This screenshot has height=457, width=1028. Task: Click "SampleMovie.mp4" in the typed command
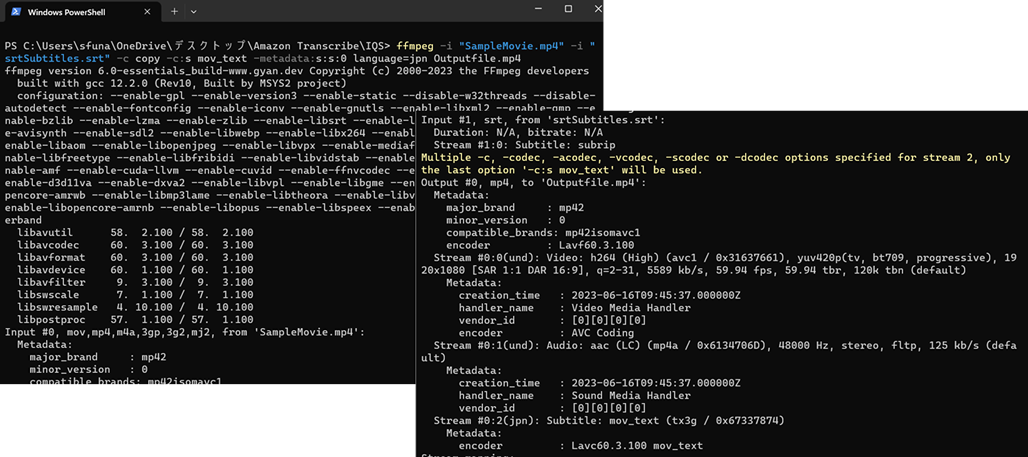click(513, 46)
